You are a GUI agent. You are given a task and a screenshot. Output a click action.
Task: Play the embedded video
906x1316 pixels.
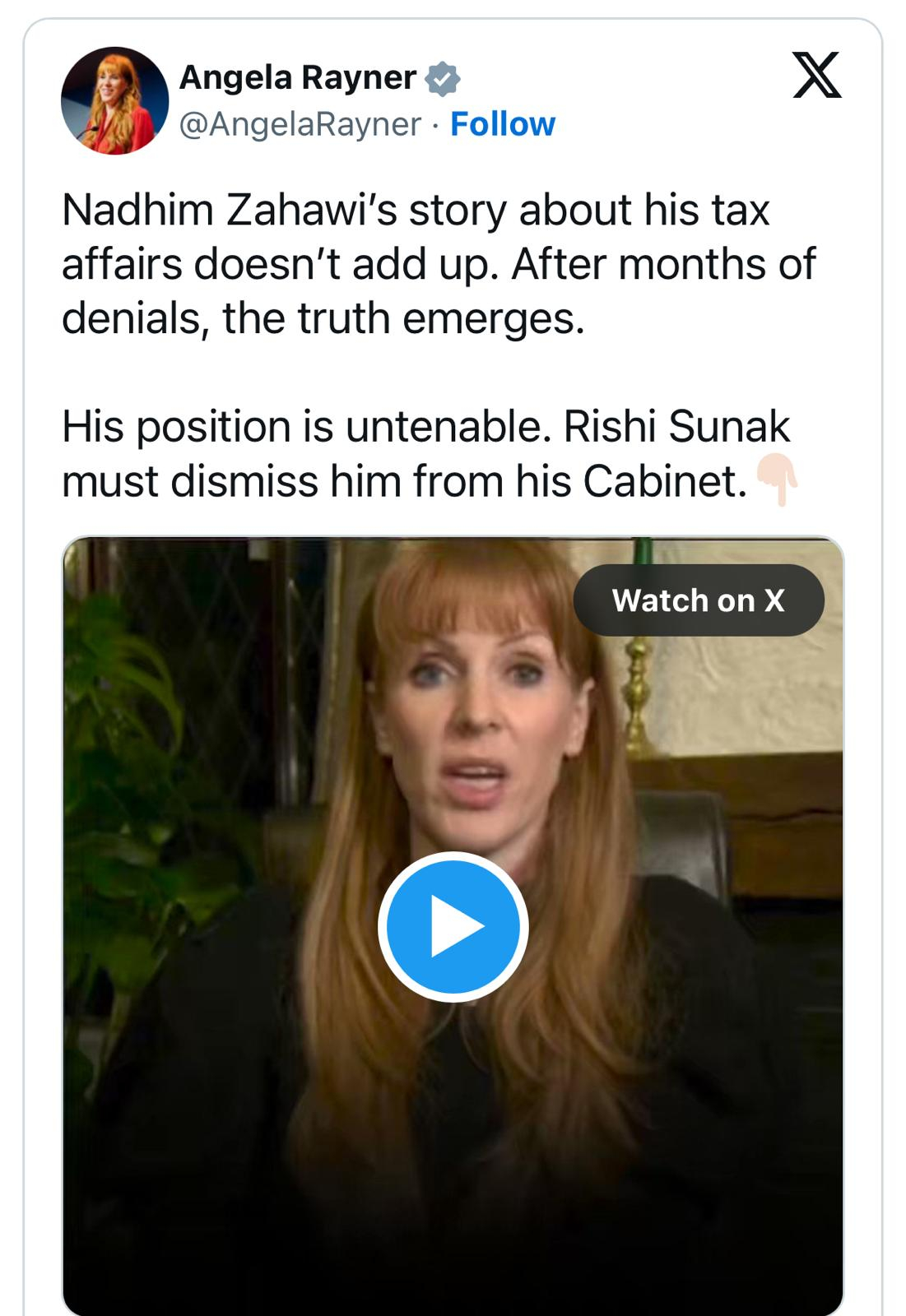pyautogui.click(x=453, y=927)
